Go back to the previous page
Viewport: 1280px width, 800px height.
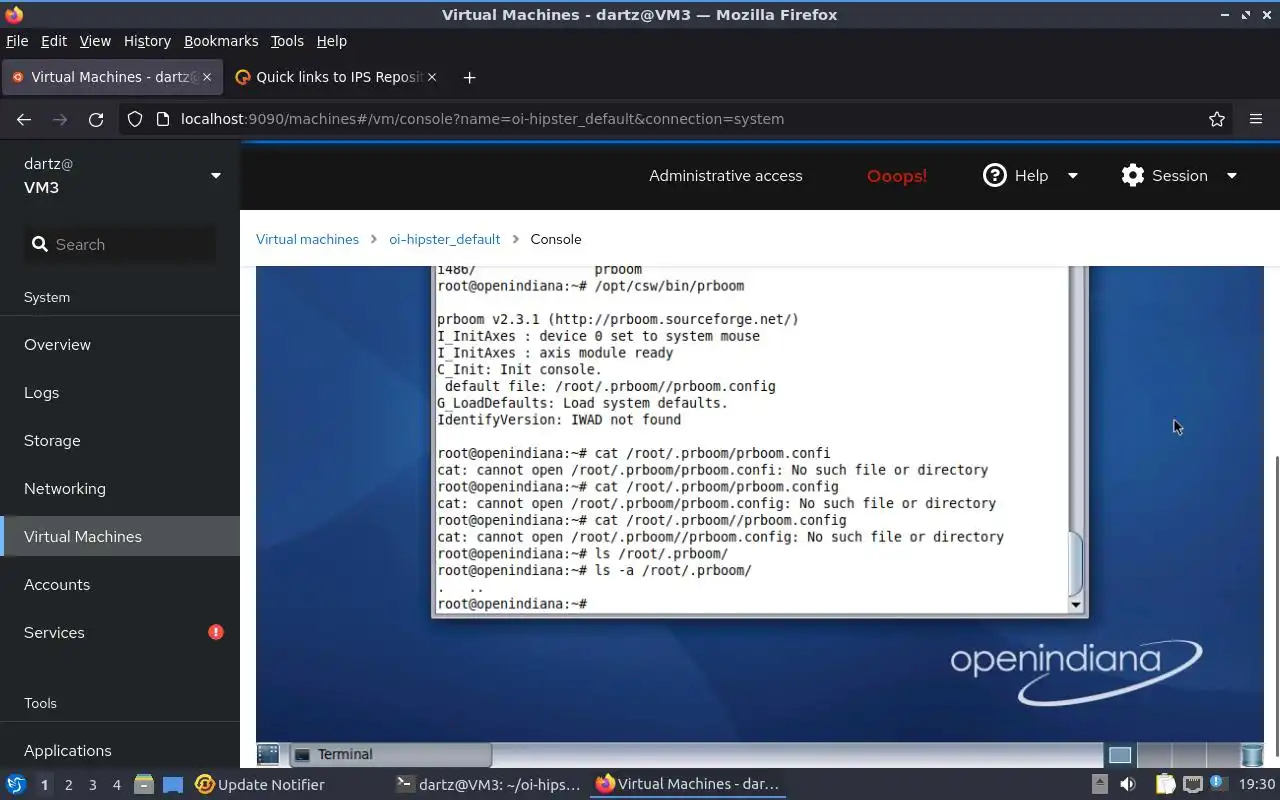(24, 119)
